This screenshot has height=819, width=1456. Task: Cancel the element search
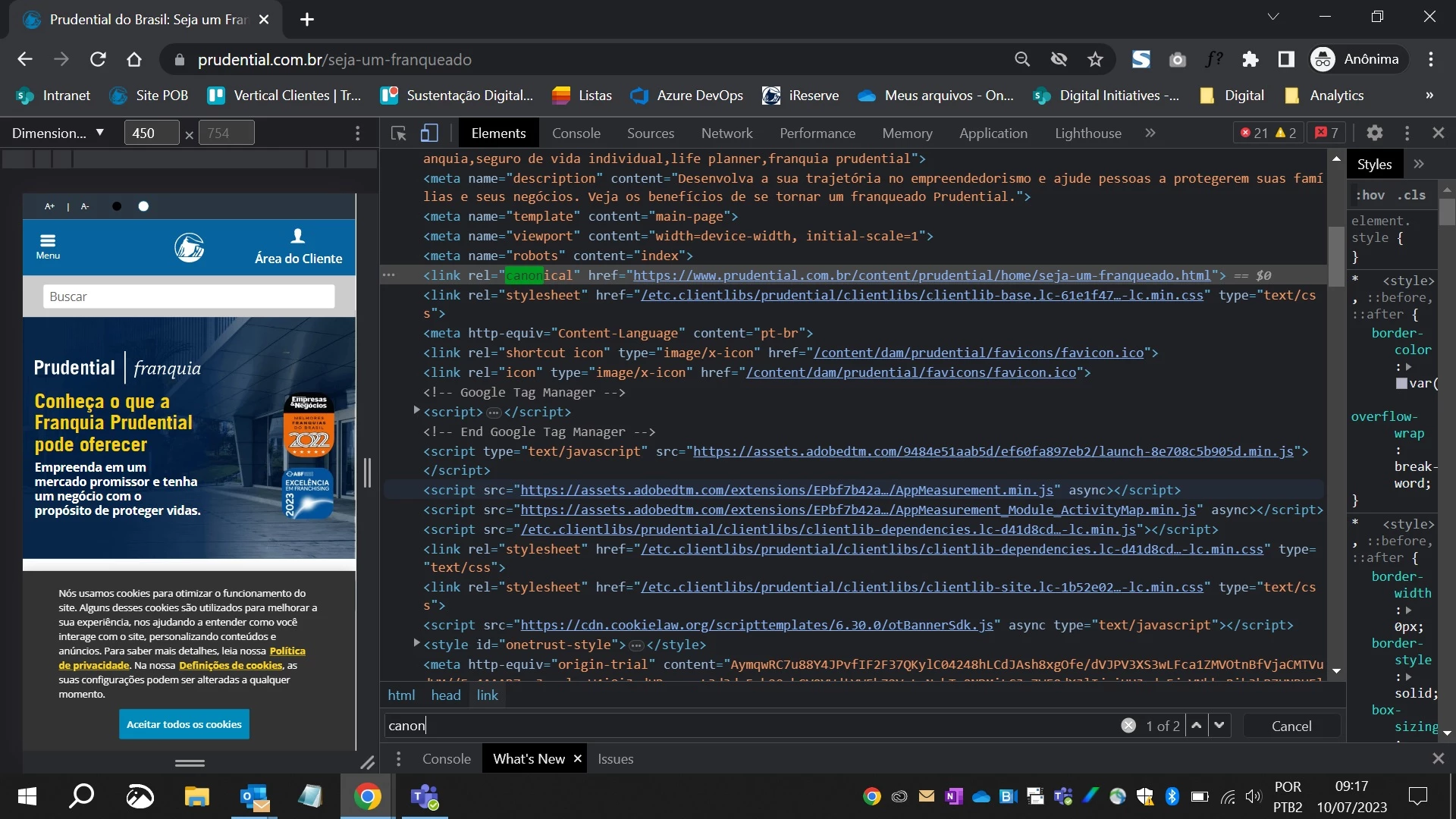pos(1291,726)
